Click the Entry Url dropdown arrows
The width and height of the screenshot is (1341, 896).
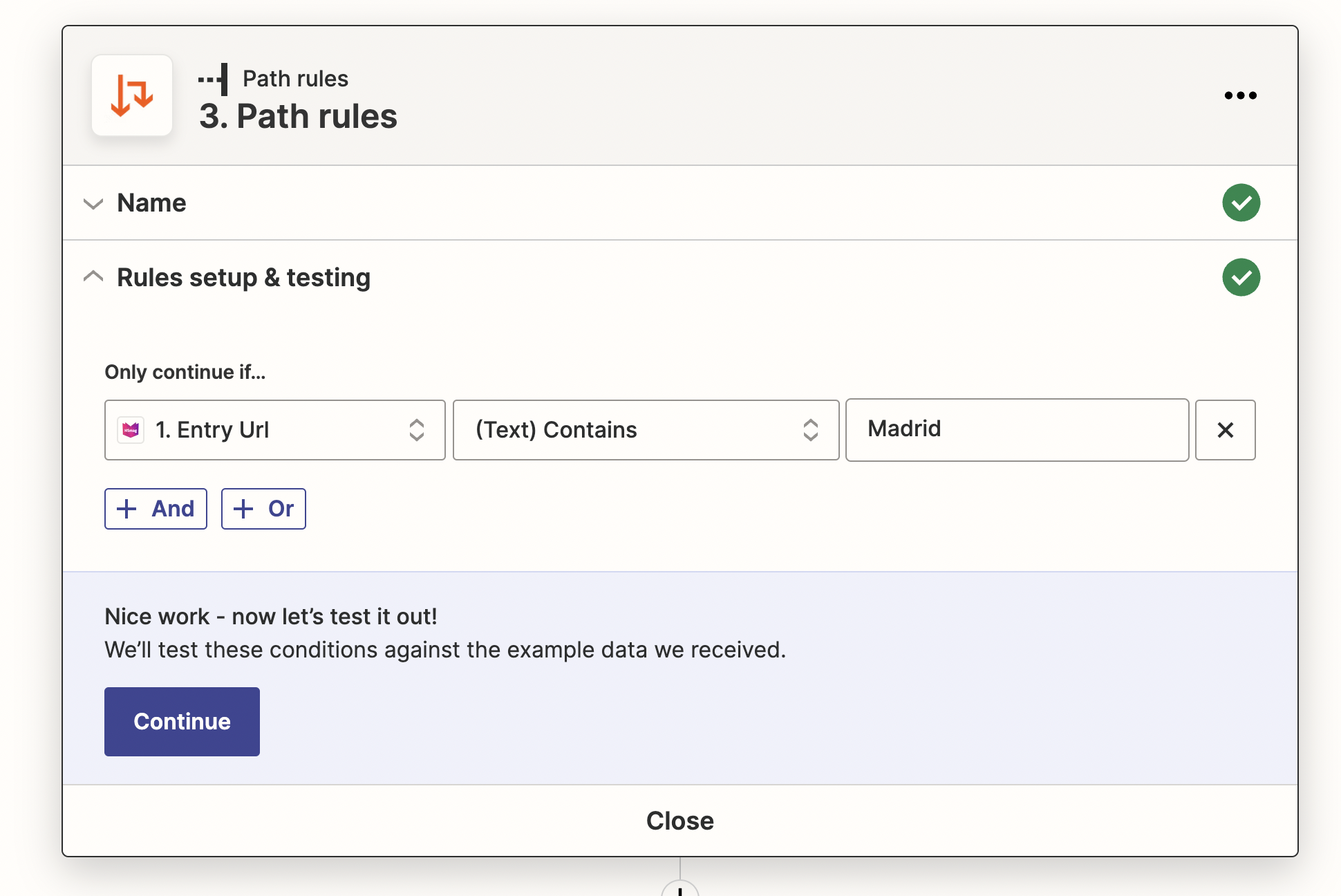416,430
